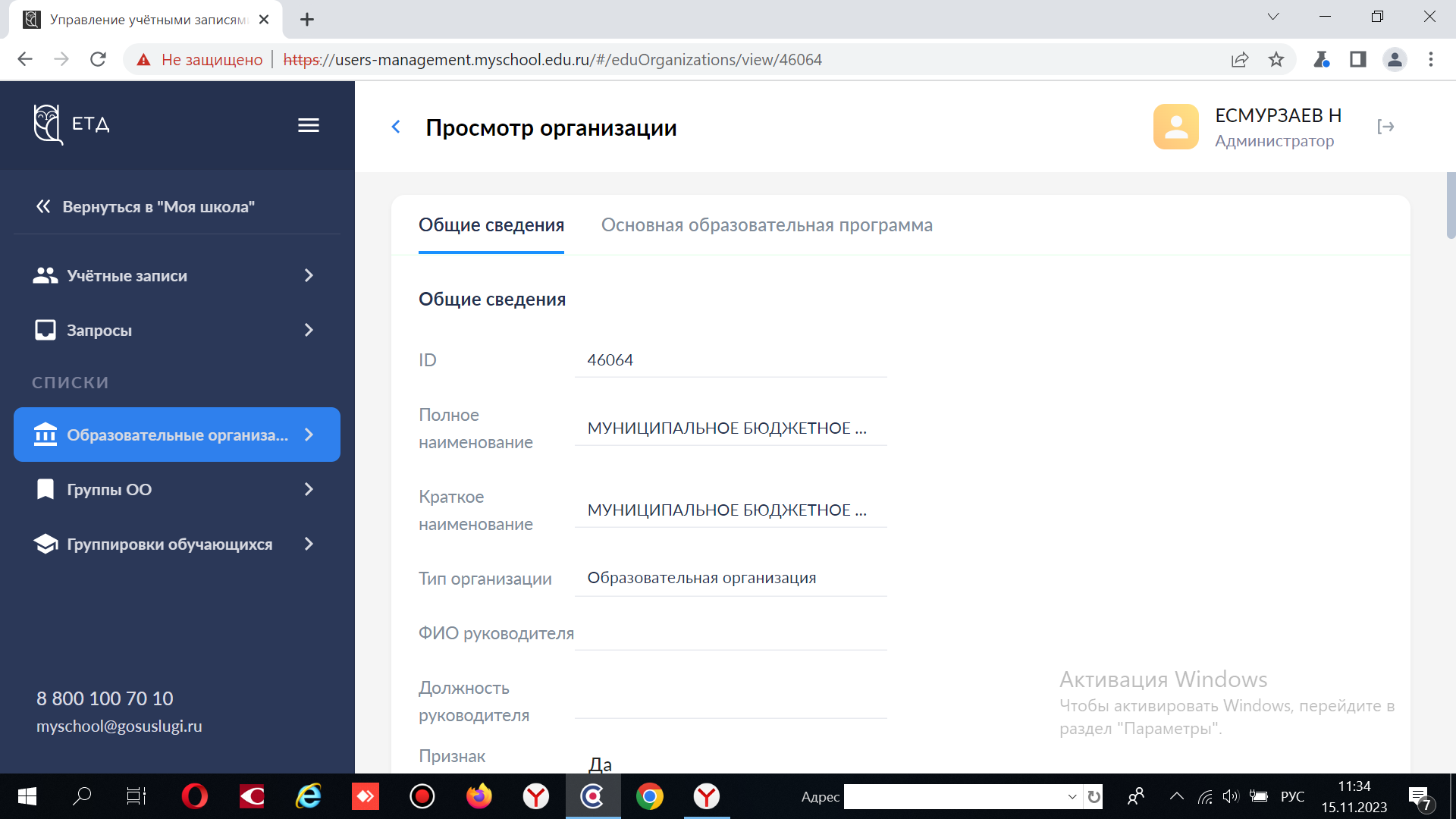
Task: Open Google Chrome from the taskbar
Action: [x=649, y=796]
